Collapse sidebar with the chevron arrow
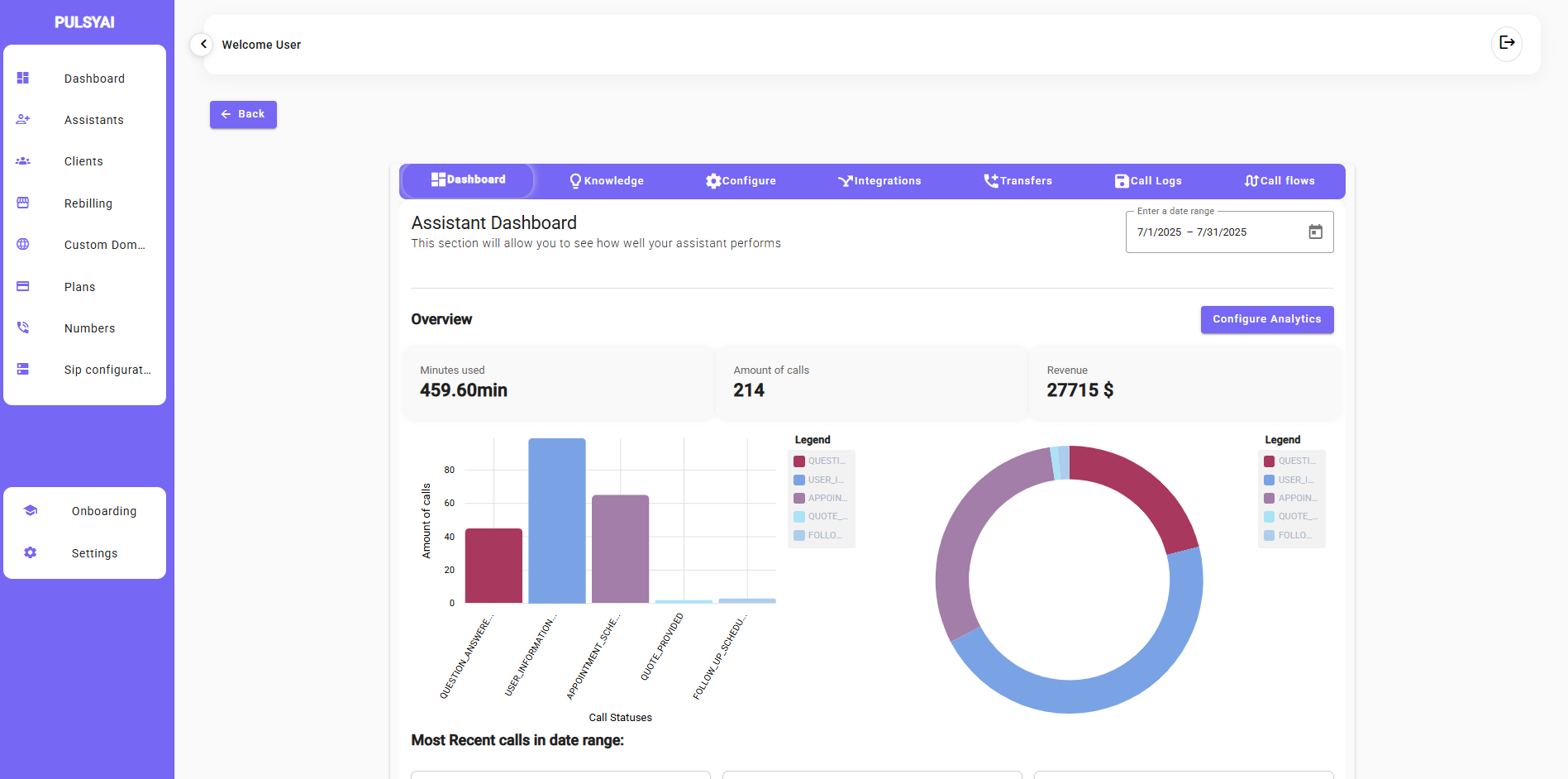1568x779 pixels. [202, 44]
